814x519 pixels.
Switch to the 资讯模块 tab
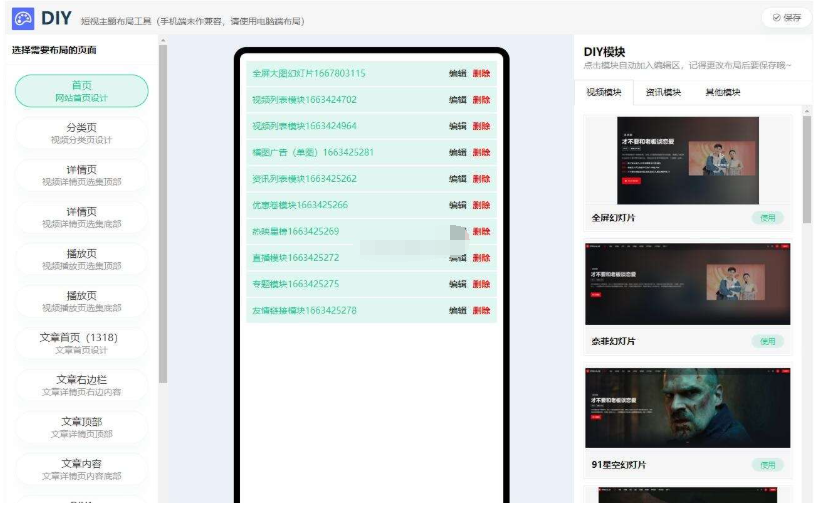coord(663,92)
